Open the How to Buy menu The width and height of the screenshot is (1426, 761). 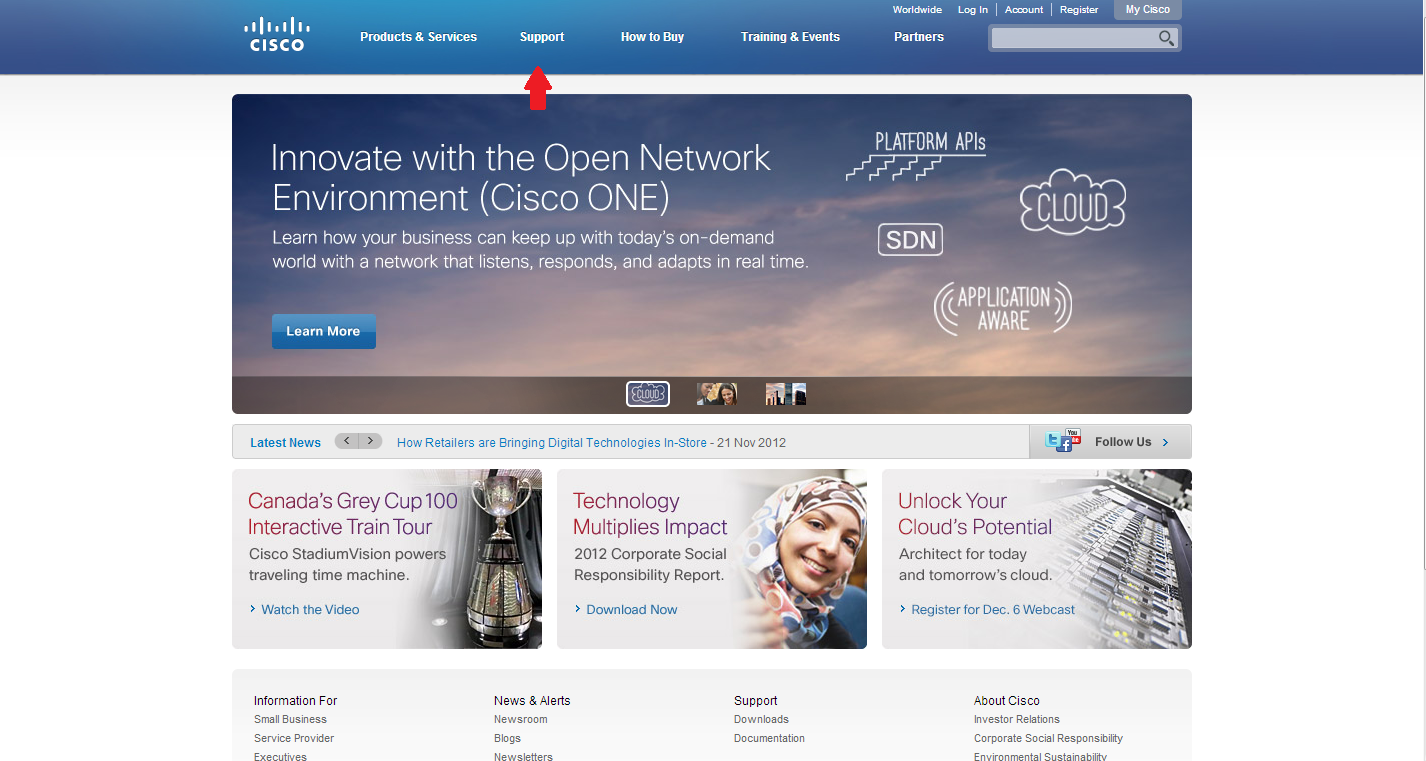coord(652,37)
